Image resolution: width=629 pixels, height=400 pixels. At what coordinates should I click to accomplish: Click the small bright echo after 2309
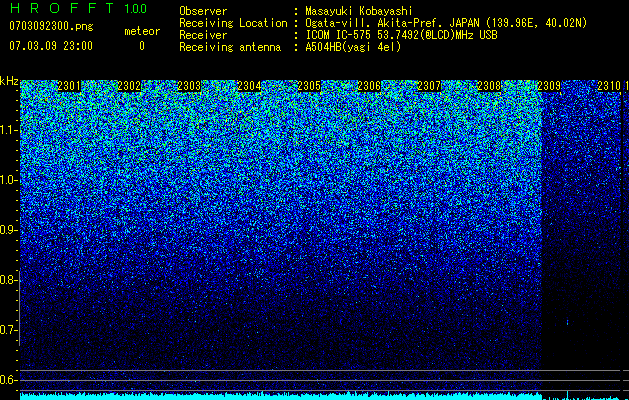(567, 322)
